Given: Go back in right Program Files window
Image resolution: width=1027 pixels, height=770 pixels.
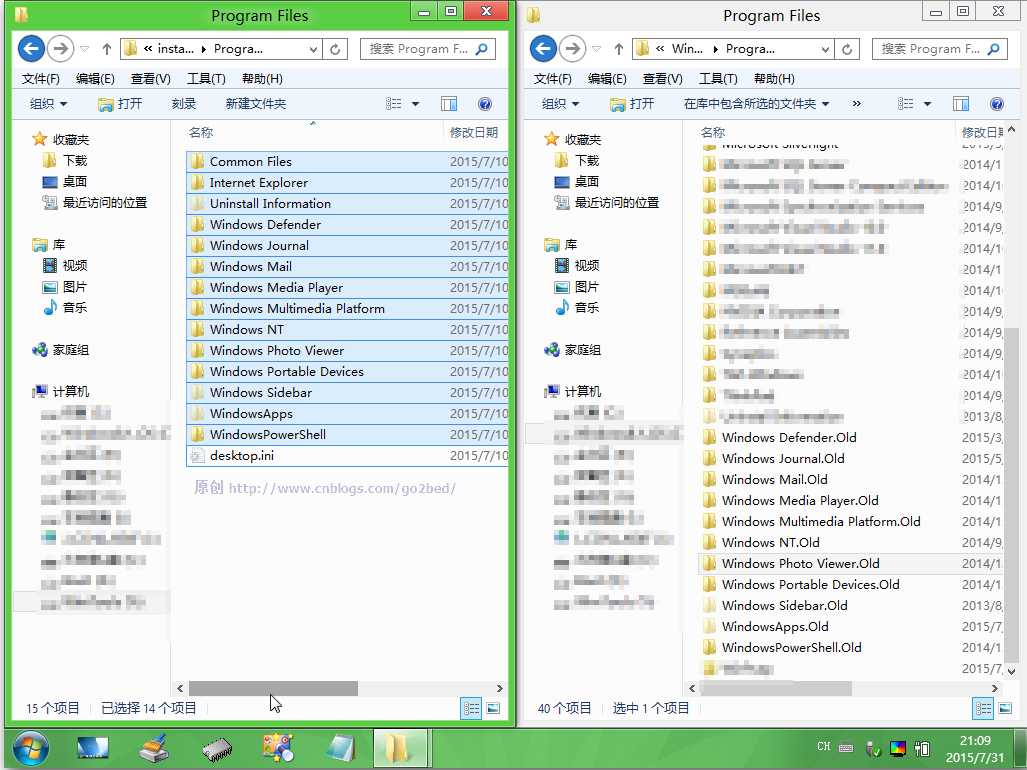Looking at the screenshot, I should tap(544, 48).
